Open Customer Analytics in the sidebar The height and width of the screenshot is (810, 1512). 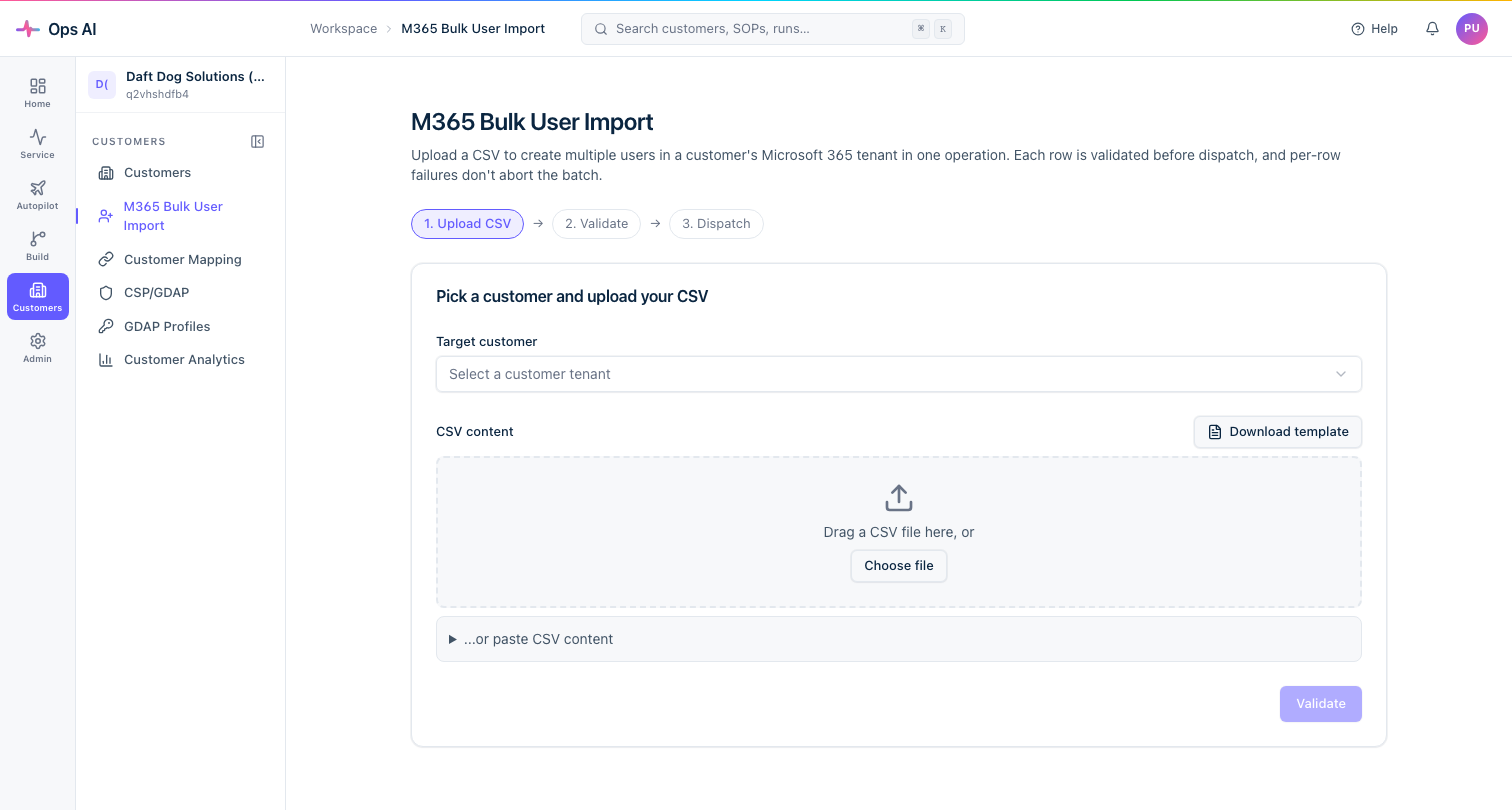pyautogui.click(x=180, y=360)
